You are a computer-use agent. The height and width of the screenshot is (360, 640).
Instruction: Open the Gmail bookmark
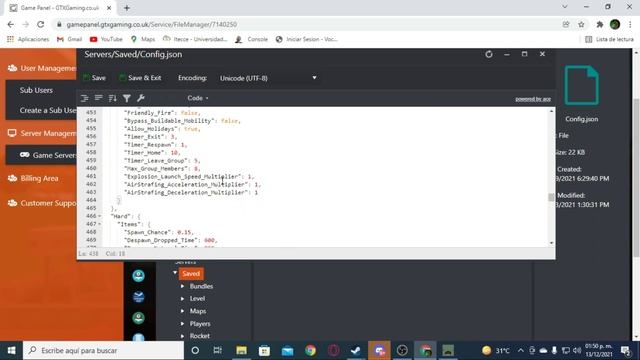click(x=69, y=39)
